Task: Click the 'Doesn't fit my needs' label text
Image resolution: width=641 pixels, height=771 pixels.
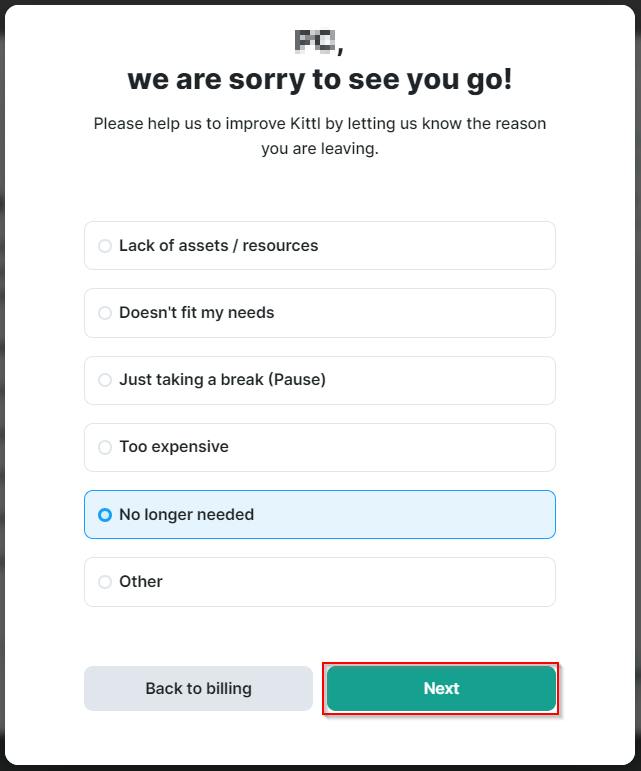Action: click(196, 313)
